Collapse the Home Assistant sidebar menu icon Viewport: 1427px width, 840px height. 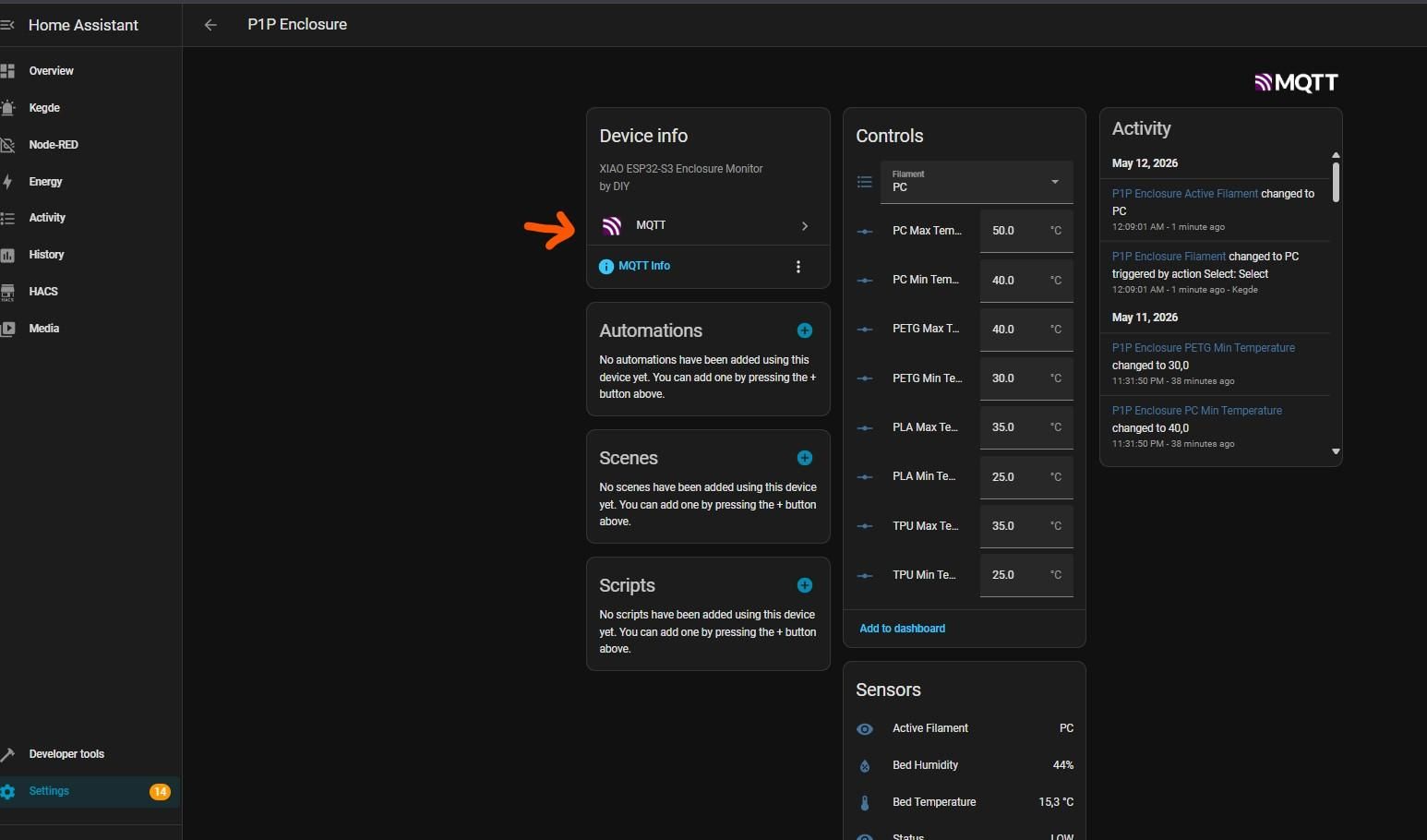click(x=7, y=25)
